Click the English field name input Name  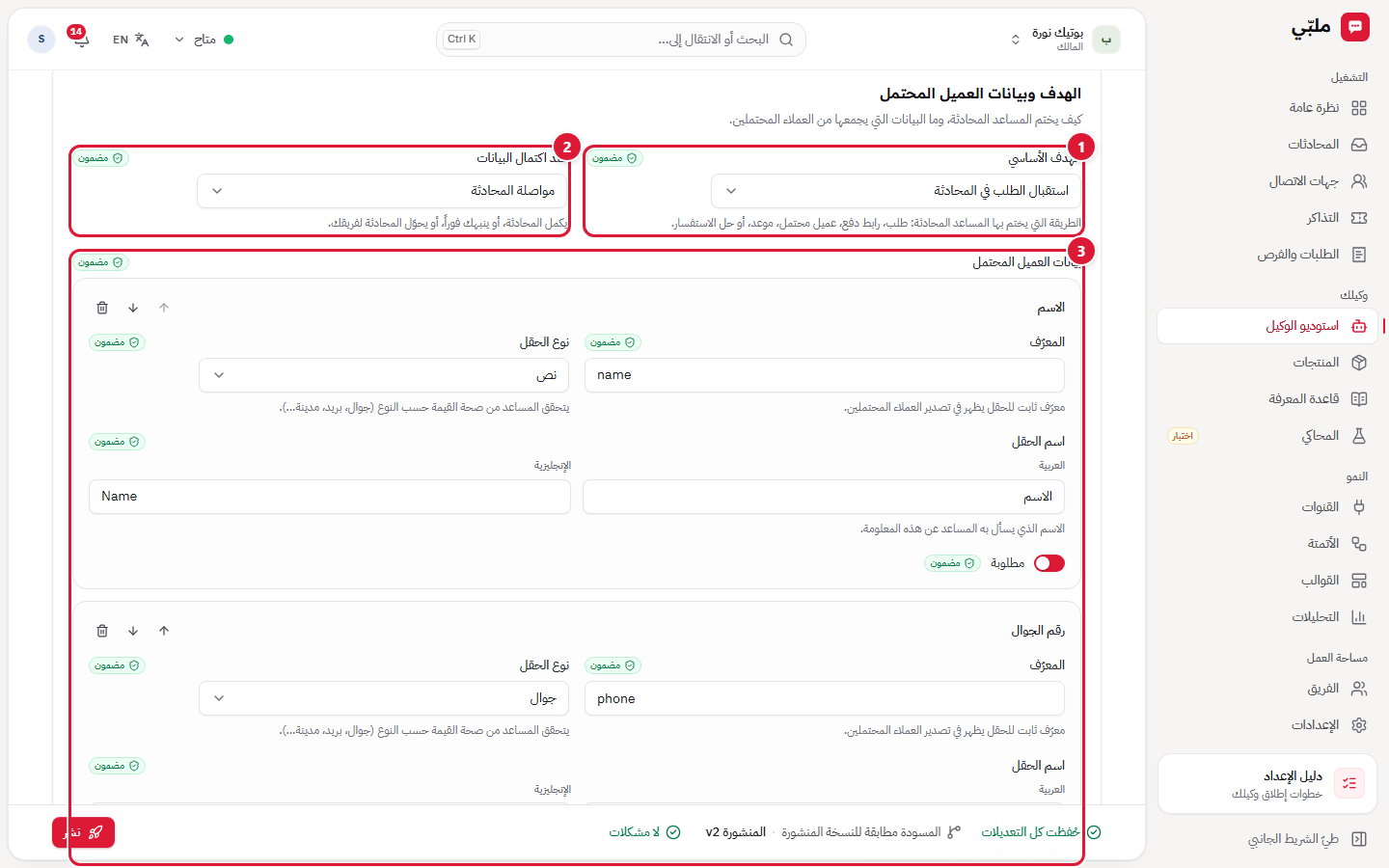pos(330,497)
